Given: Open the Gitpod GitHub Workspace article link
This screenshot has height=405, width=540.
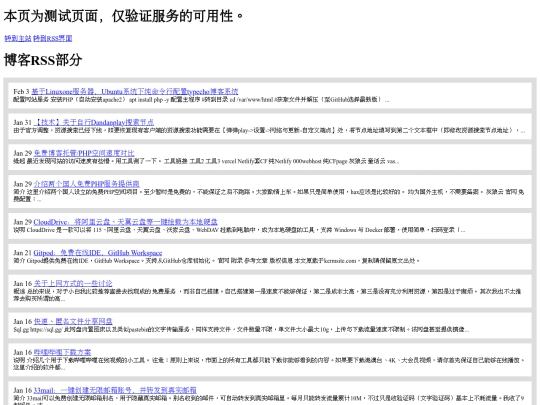Looking at the screenshot, I should tap(98, 253).
